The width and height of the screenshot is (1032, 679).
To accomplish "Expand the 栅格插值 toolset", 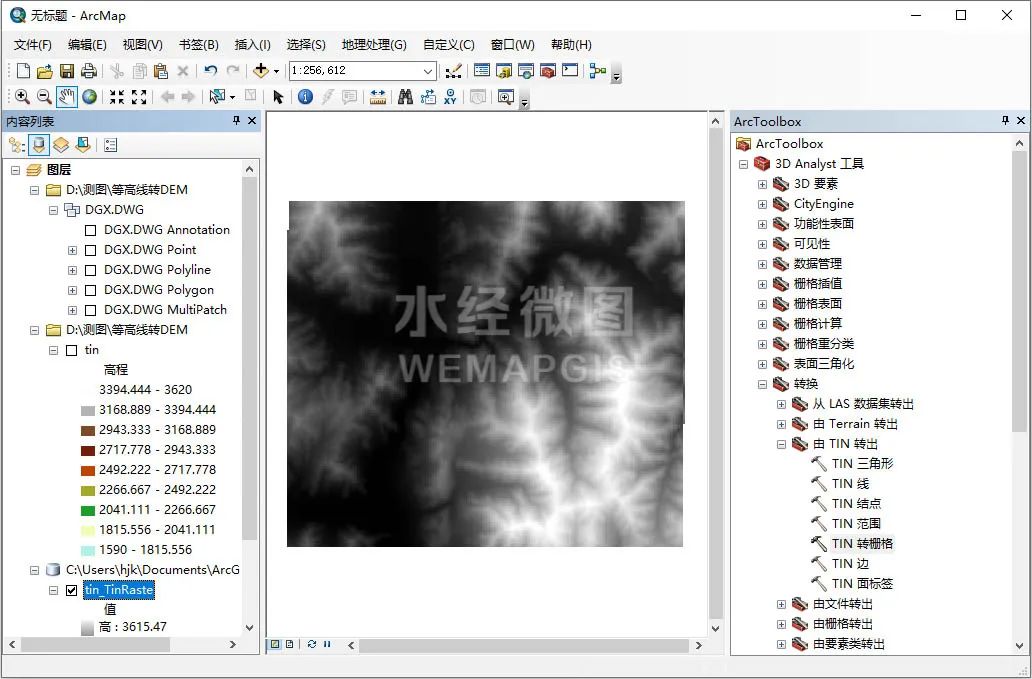I will pos(762,284).
